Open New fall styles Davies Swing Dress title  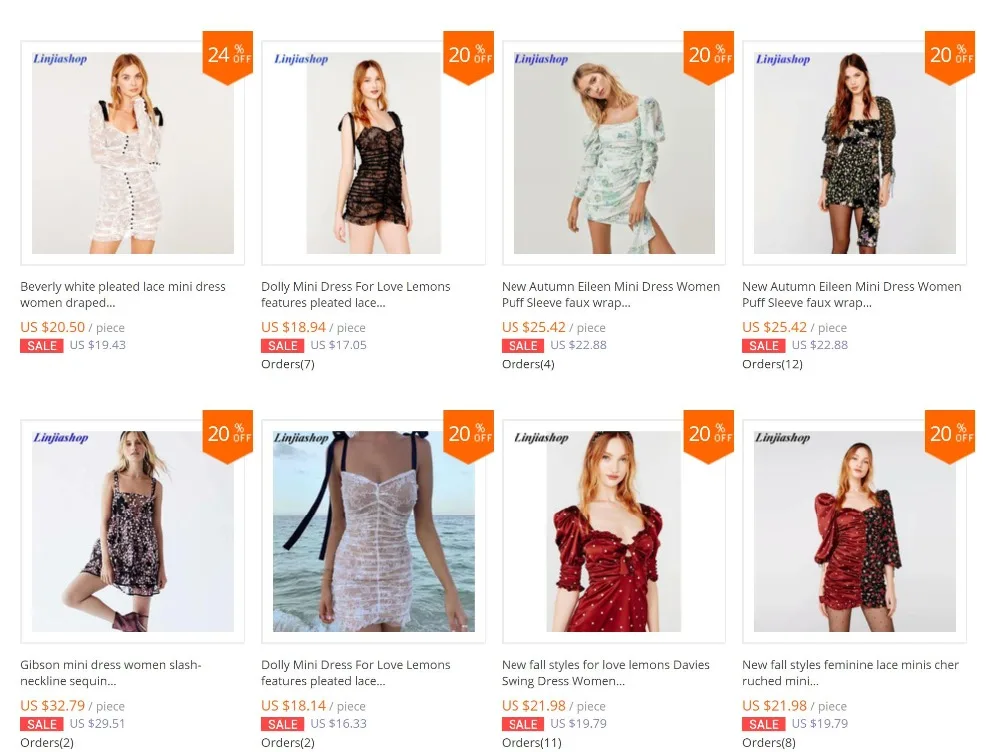[x=606, y=673]
